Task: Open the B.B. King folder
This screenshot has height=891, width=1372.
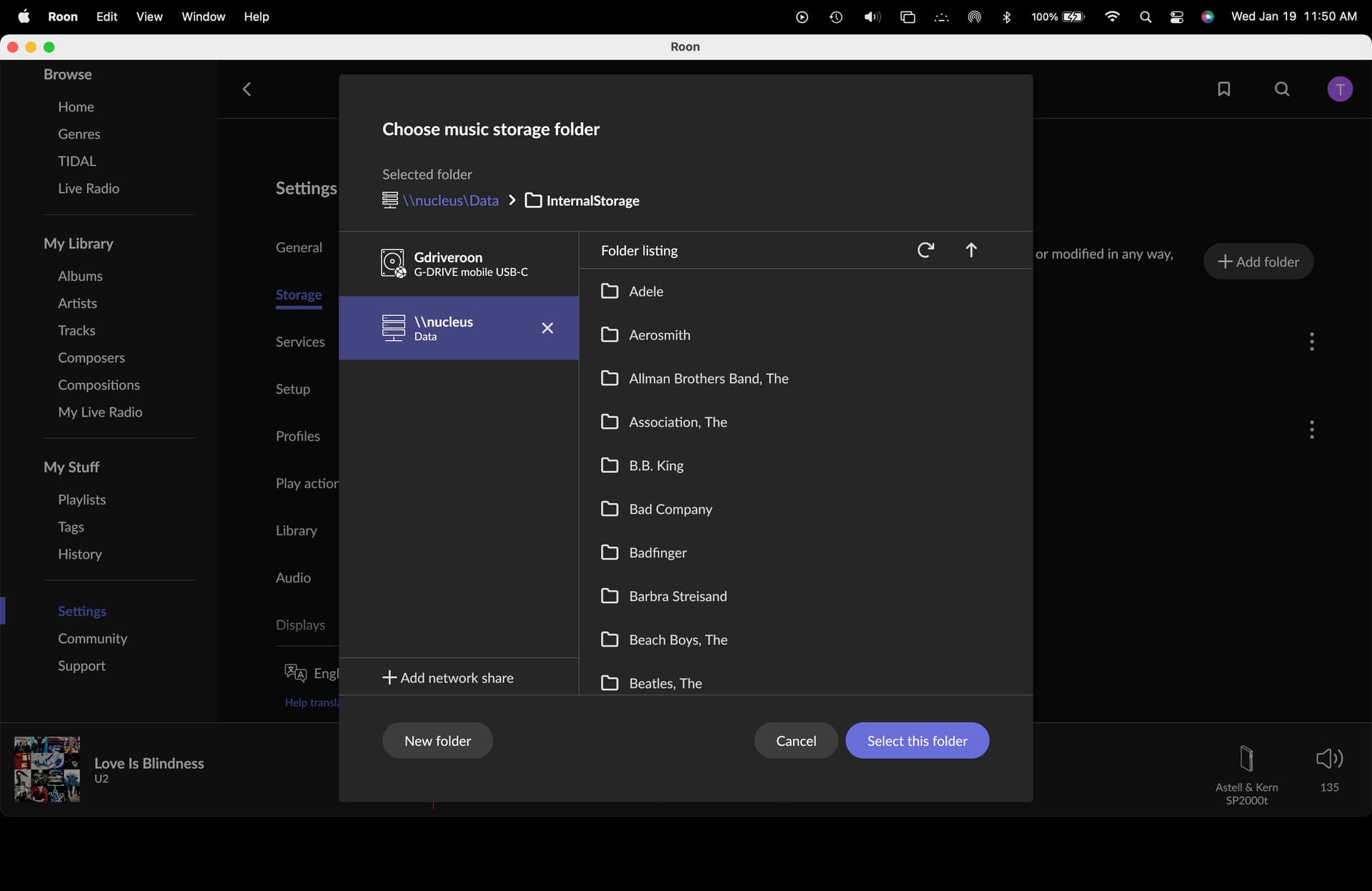Action: [805, 466]
